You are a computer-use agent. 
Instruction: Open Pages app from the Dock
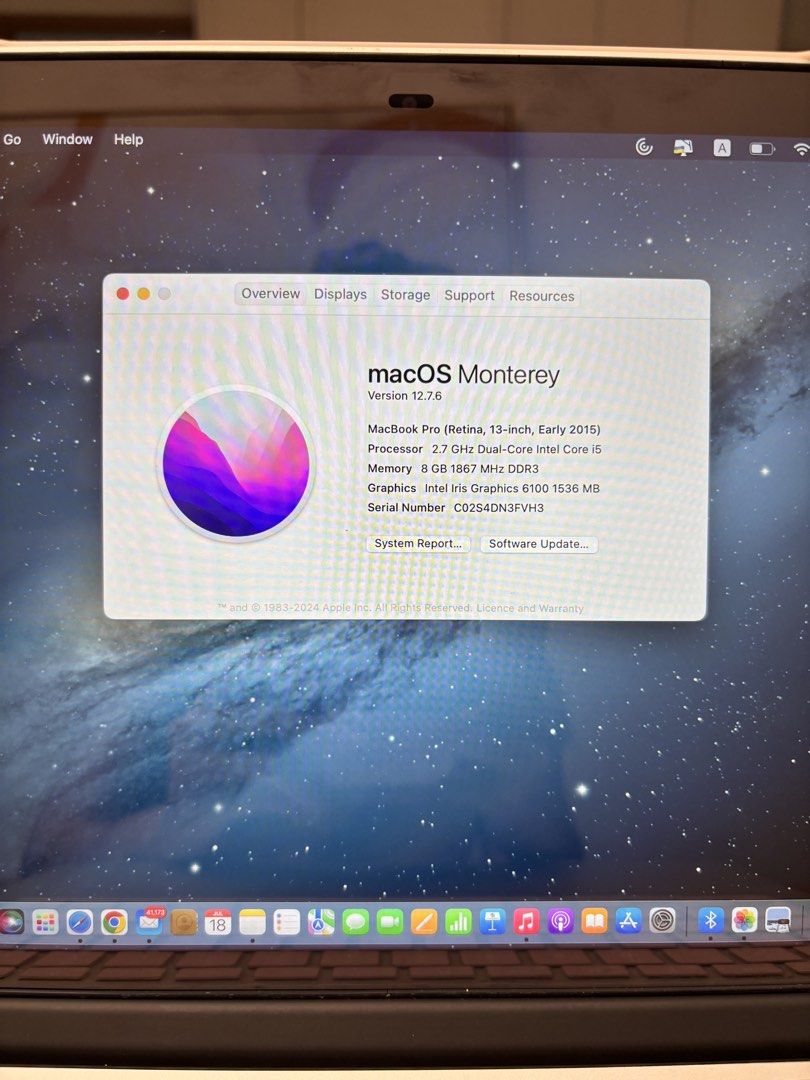tap(424, 922)
